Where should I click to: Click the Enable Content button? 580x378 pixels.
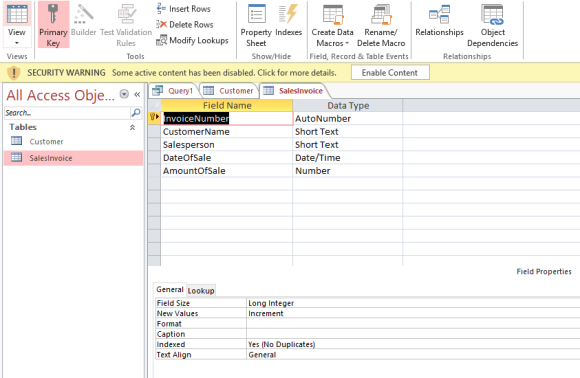click(x=390, y=72)
